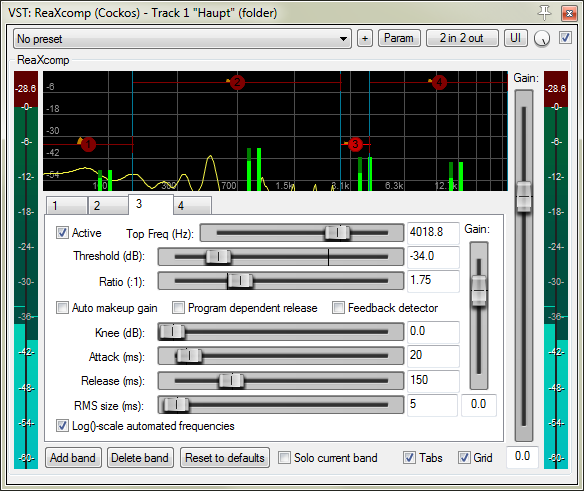Image resolution: width=584 pixels, height=491 pixels.
Task: Enable Solo current band
Action: [x=284, y=457]
